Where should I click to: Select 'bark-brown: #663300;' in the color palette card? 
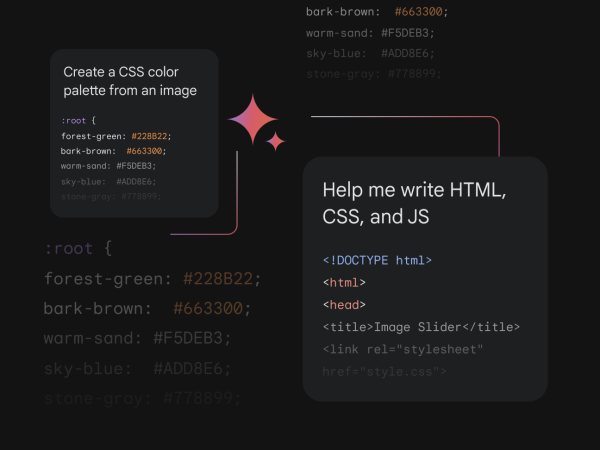click(113, 151)
